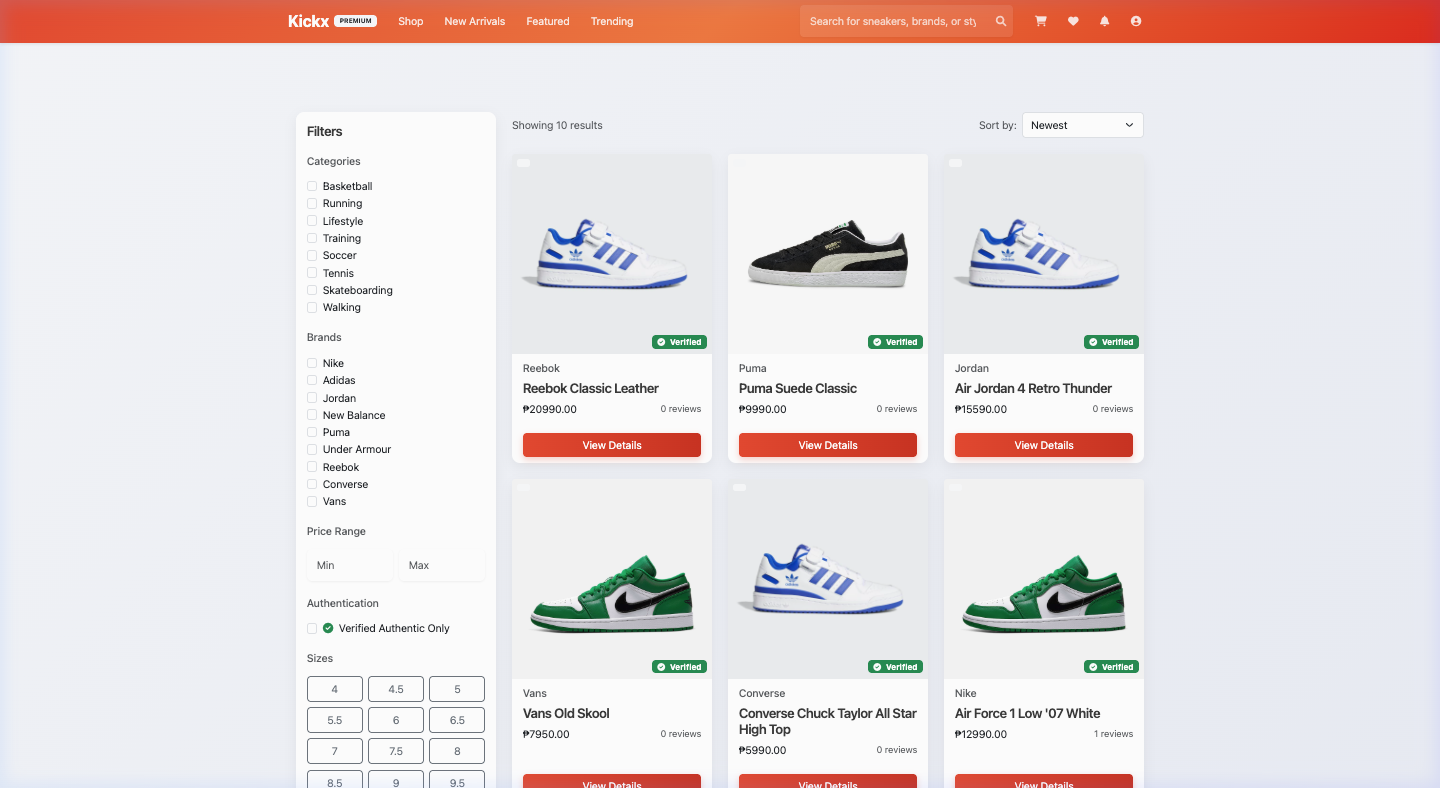Open the Trending nav link

[612, 21]
